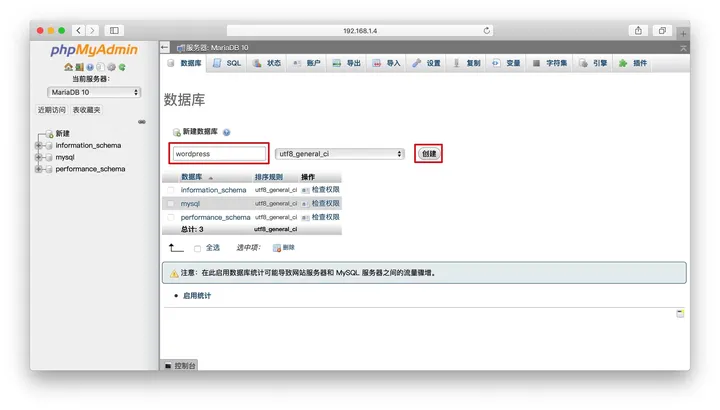The width and height of the screenshot is (720, 410).
Task: Expand the performance_schema tree node
Action: coord(39,169)
